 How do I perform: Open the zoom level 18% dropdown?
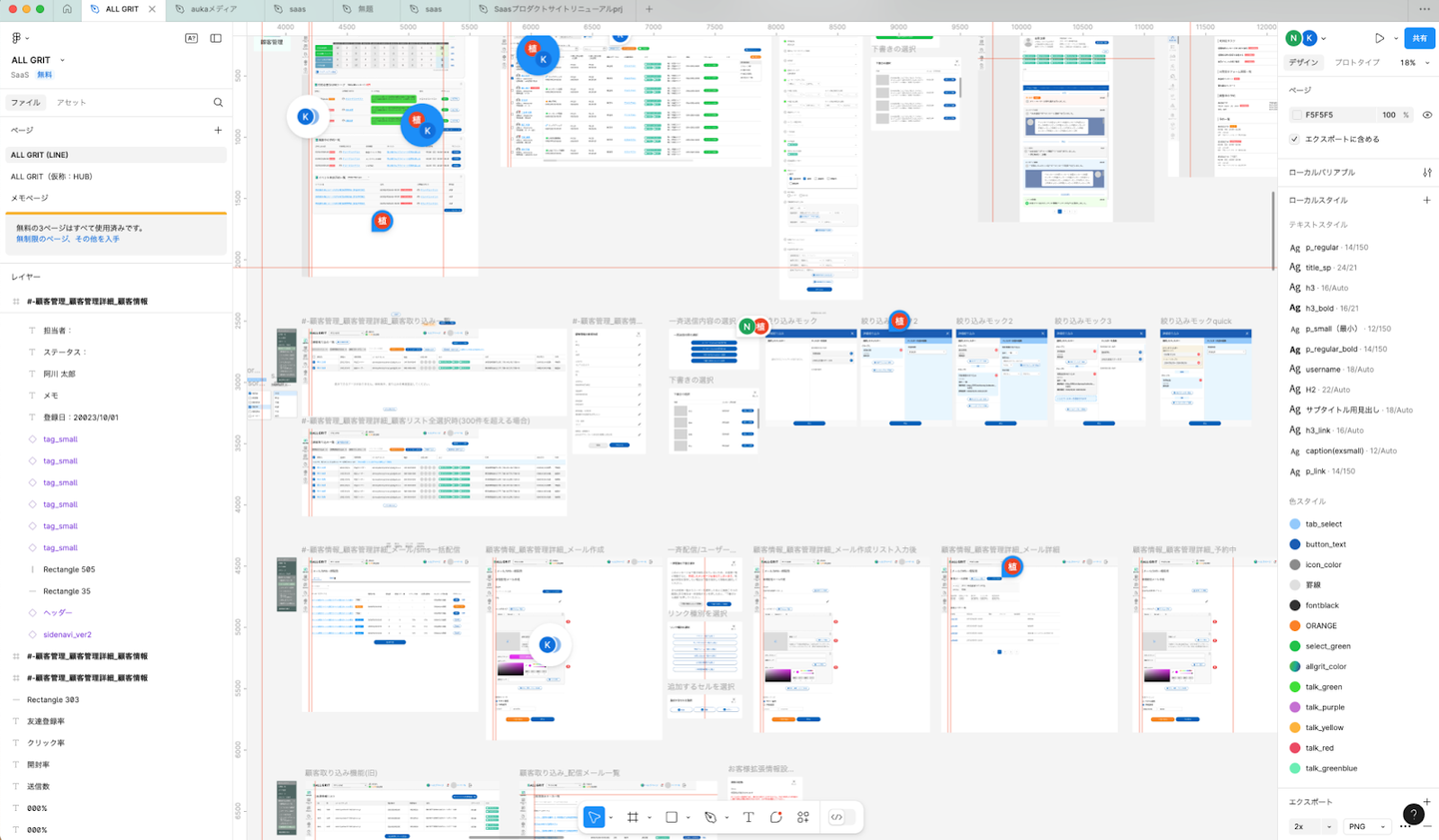click(1414, 62)
